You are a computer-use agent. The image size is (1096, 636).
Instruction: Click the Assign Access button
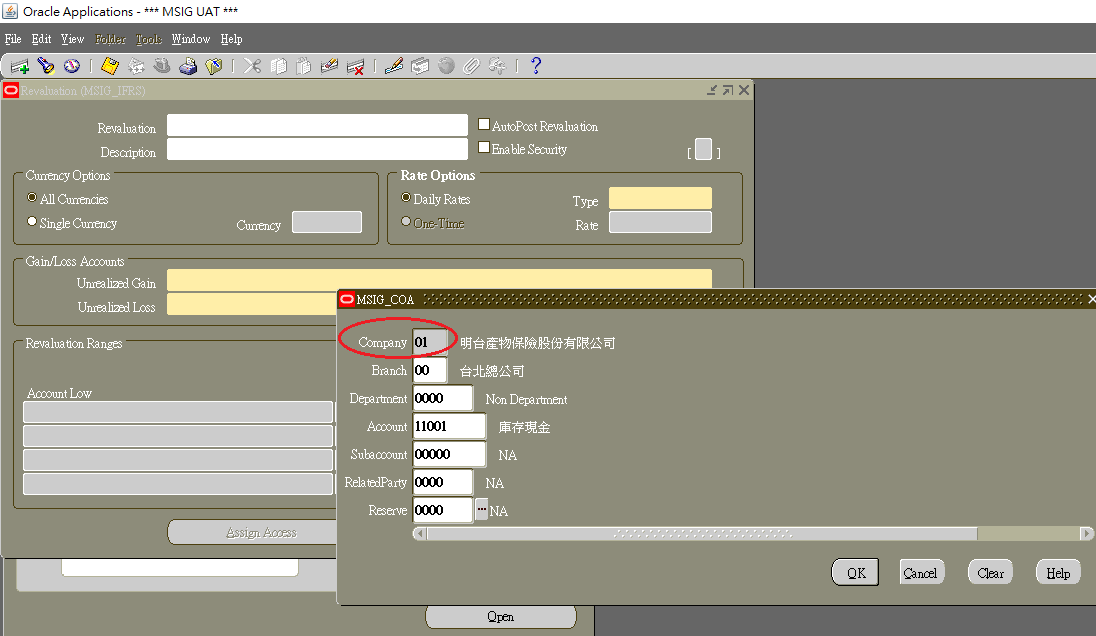(x=252, y=533)
